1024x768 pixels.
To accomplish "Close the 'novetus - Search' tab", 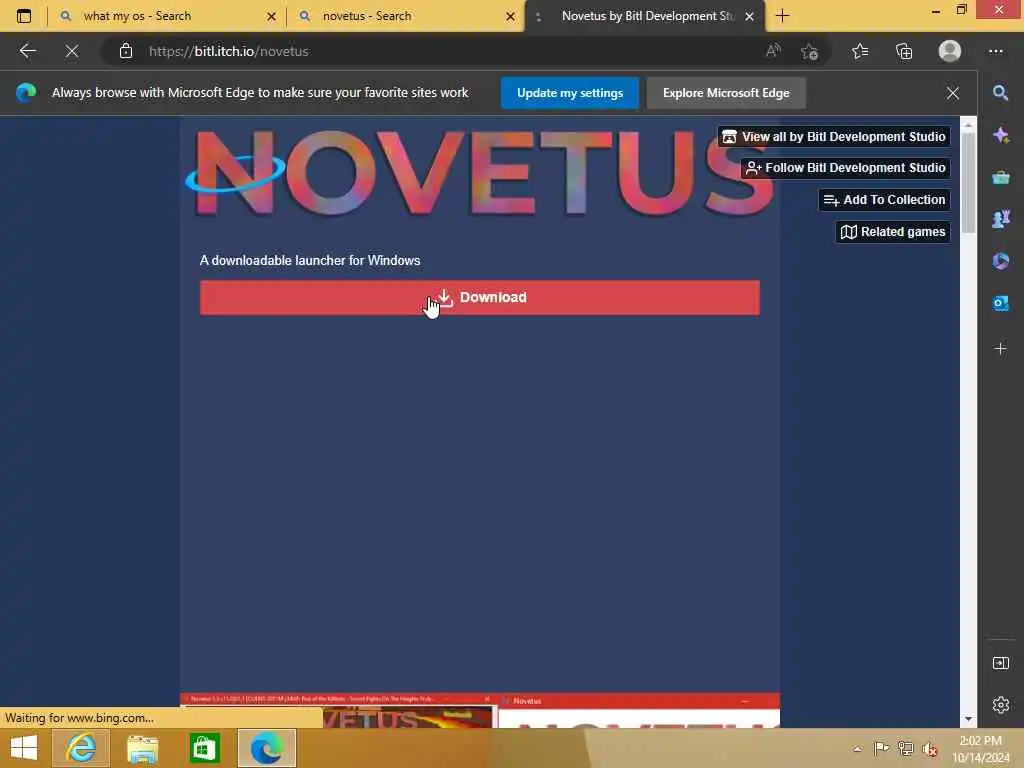I will [x=510, y=16].
